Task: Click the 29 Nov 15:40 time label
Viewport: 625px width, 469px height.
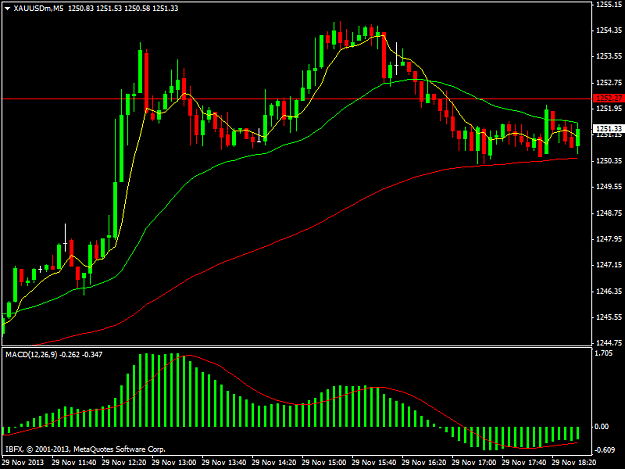Action: point(374,463)
